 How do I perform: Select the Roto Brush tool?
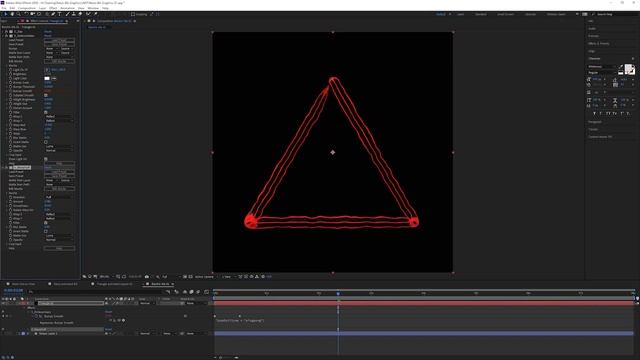[x=88, y=14]
